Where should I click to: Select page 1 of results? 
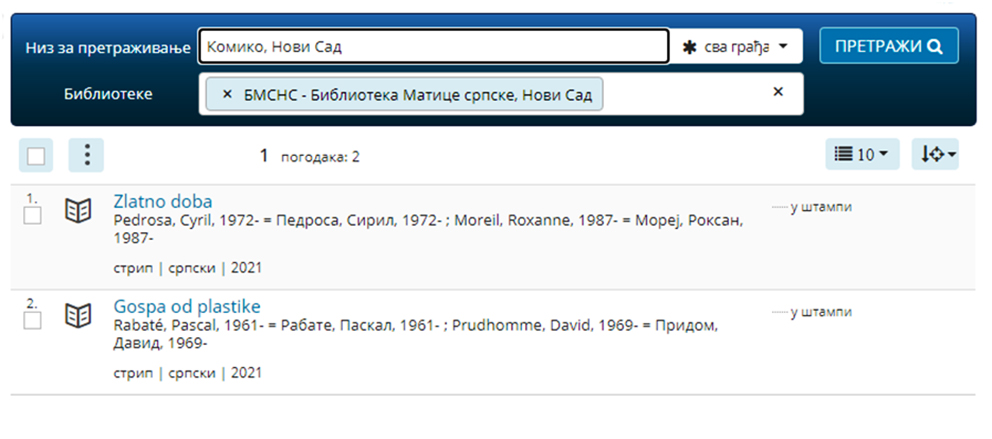coord(264,156)
